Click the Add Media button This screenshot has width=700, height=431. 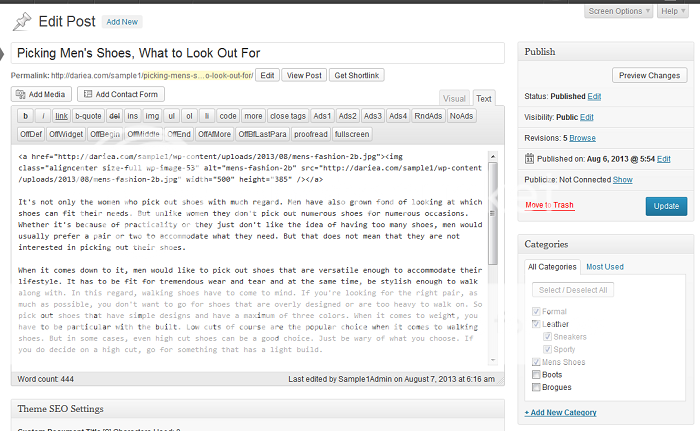(41, 95)
